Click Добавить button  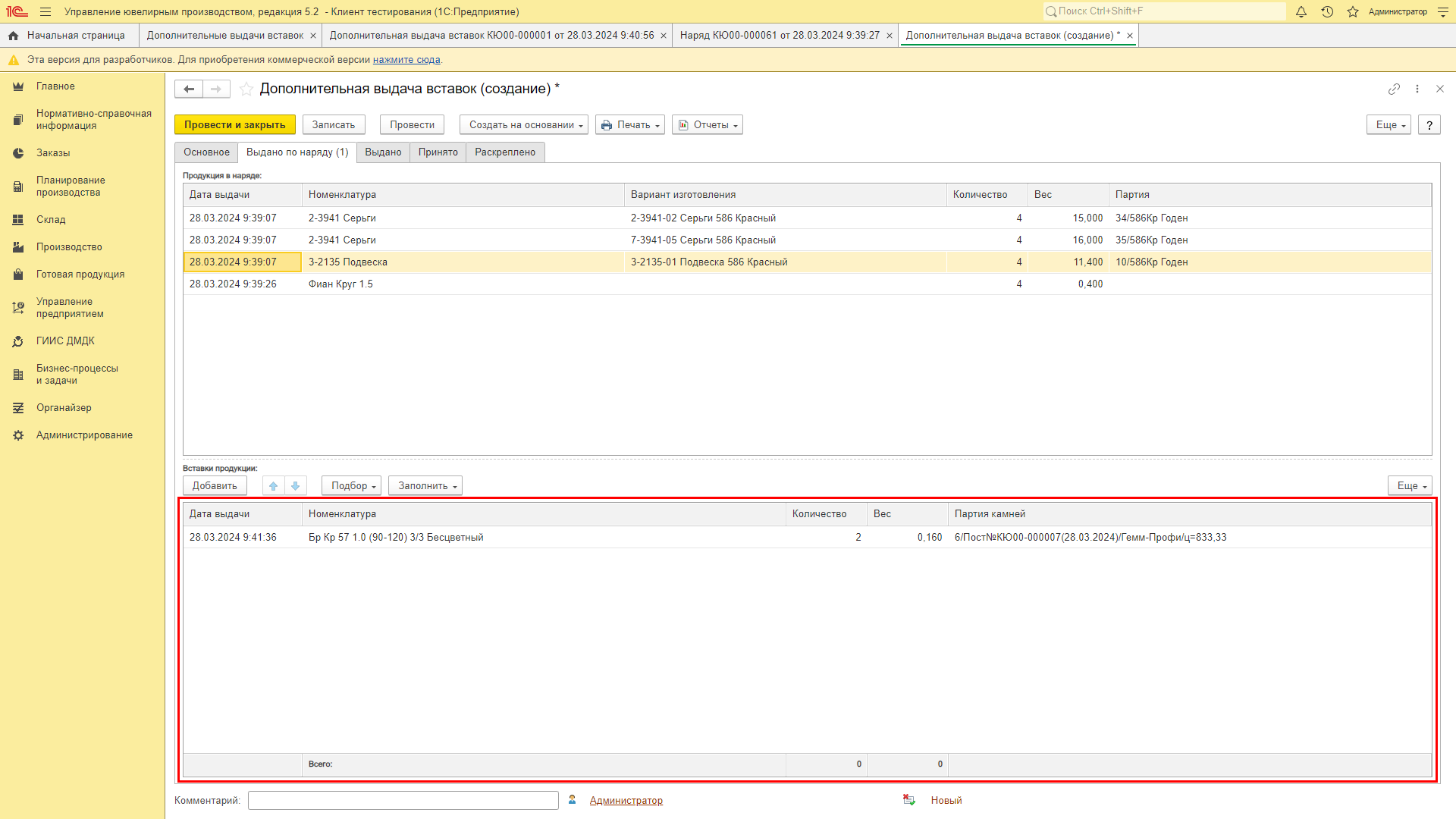click(215, 486)
